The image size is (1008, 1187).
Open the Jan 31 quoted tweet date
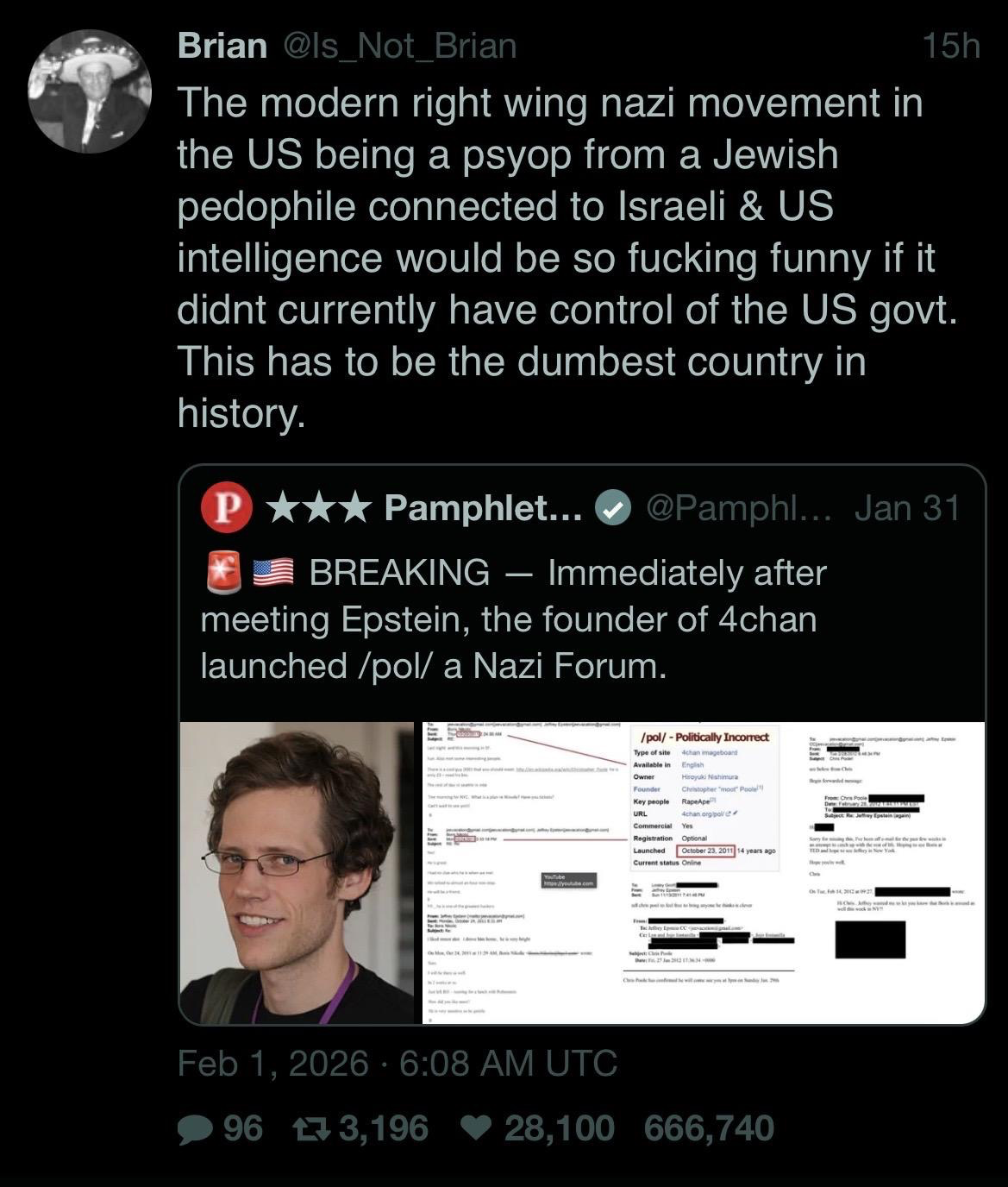click(x=907, y=508)
